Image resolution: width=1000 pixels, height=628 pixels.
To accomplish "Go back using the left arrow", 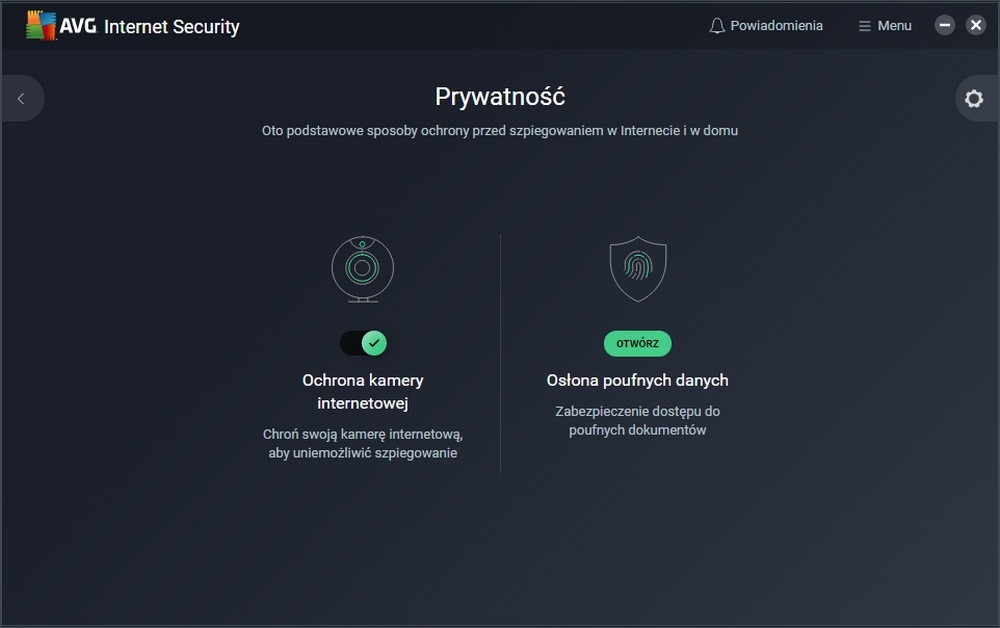I will pos(21,98).
